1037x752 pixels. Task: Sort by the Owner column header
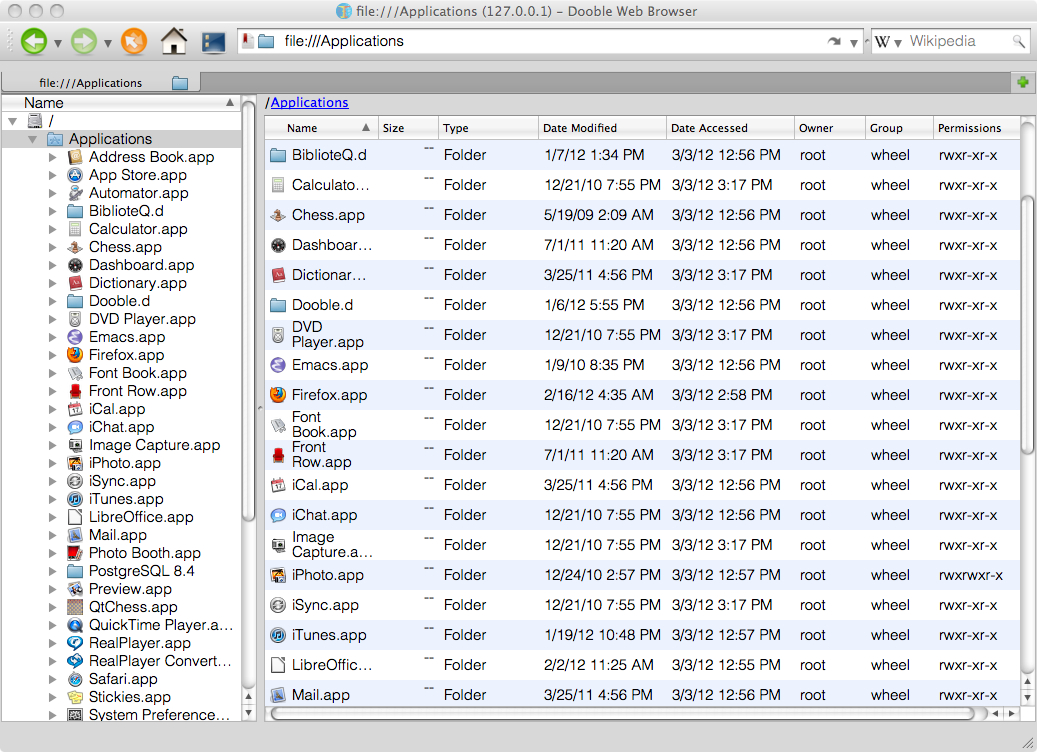829,128
